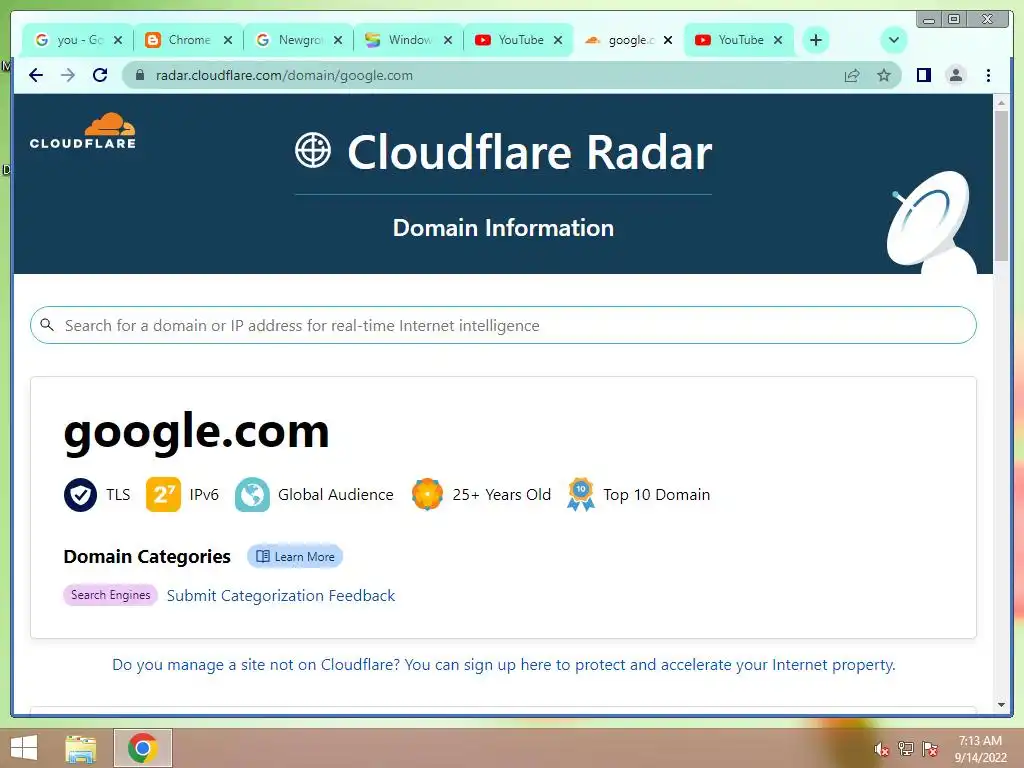Image resolution: width=1024 pixels, height=768 pixels.
Task: Click the 'Domain Categories' label
Action: (x=147, y=556)
